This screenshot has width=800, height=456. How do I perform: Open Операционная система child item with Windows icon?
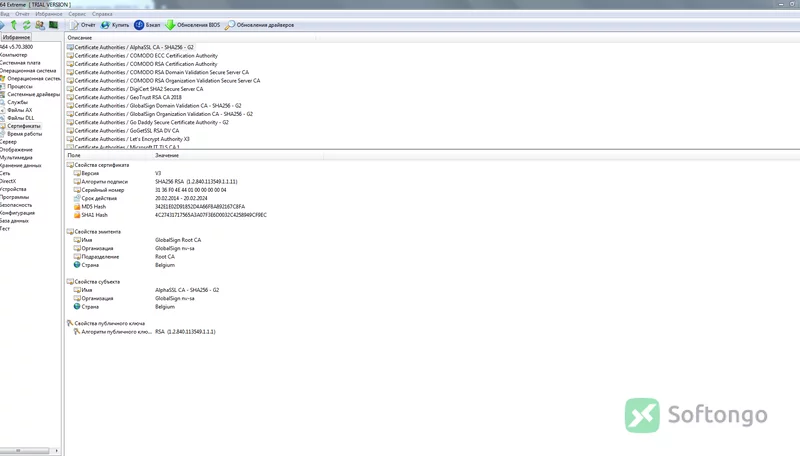(31, 79)
